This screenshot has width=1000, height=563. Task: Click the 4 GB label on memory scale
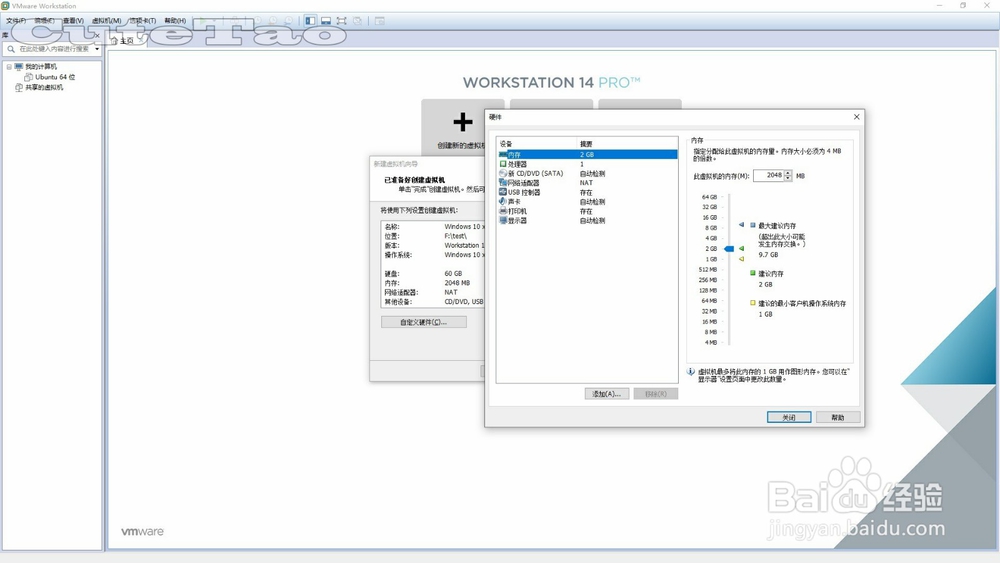coord(710,238)
